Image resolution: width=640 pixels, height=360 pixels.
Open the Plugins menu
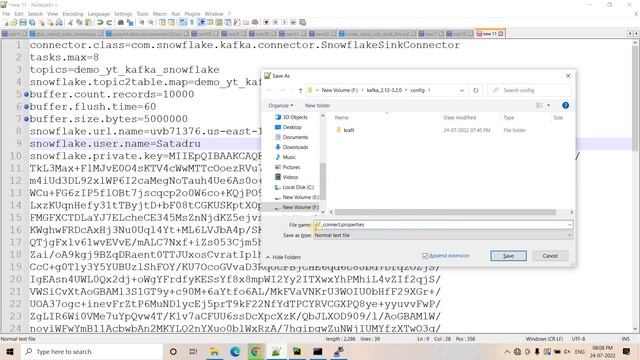(192, 14)
